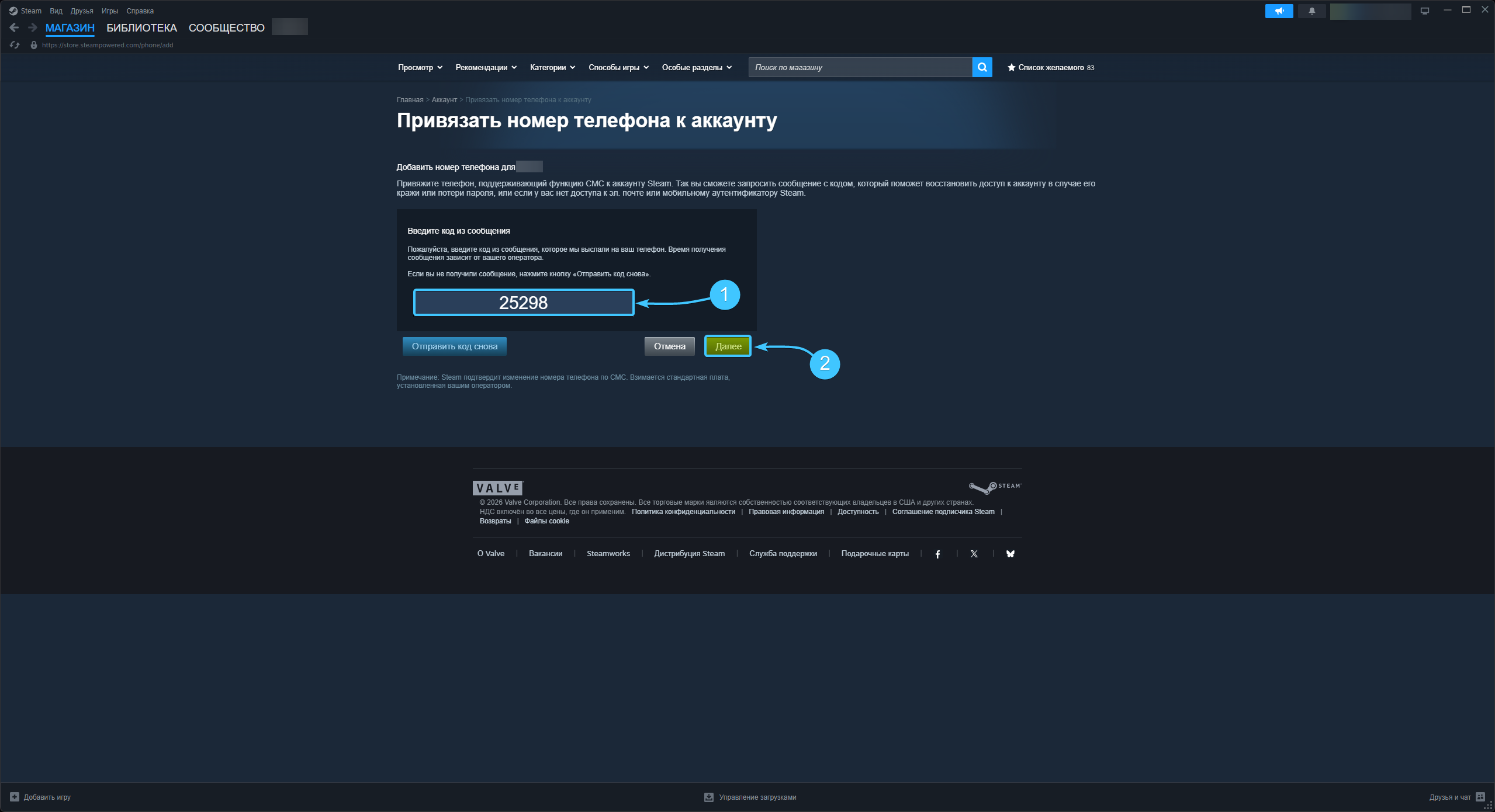The height and width of the screenshot is (812, 1495).
Task: Click the back navigation arrow
Action: tap(15, 27)
